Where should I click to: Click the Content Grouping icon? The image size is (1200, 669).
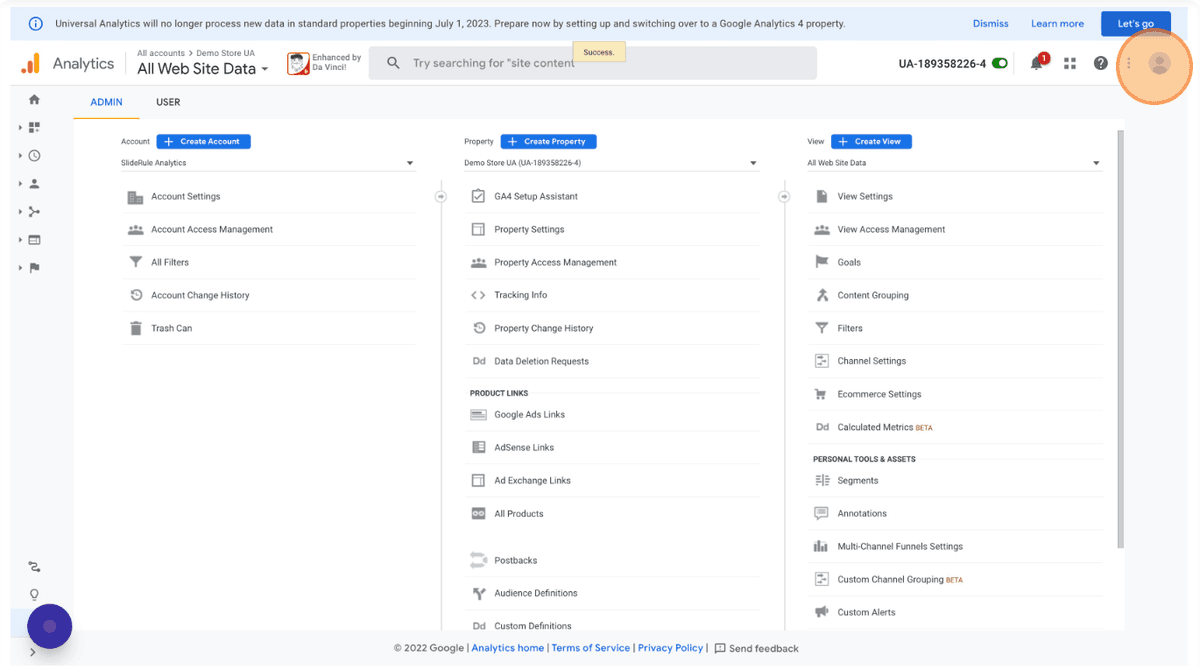tap(822, 295)
